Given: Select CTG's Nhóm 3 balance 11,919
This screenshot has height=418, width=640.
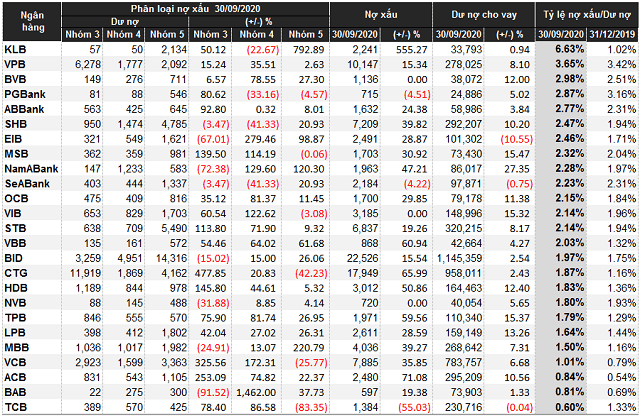Looking at the screenshot, I should coord(85,273).
